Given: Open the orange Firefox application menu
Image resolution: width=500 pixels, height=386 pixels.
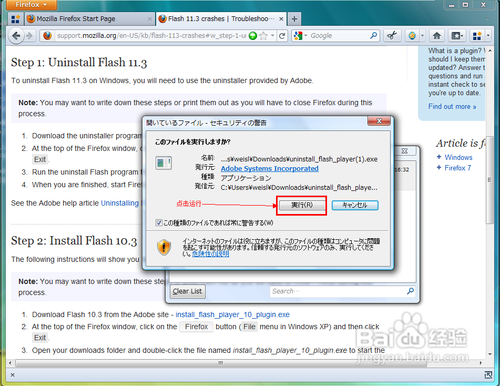Looking at the screenshot, I should pos(31,5).
